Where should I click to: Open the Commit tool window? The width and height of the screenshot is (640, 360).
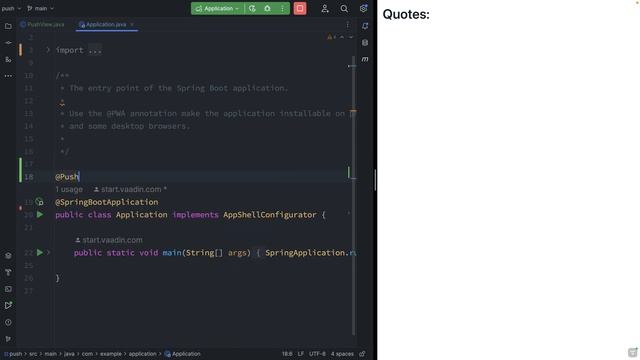coord(8,42)
